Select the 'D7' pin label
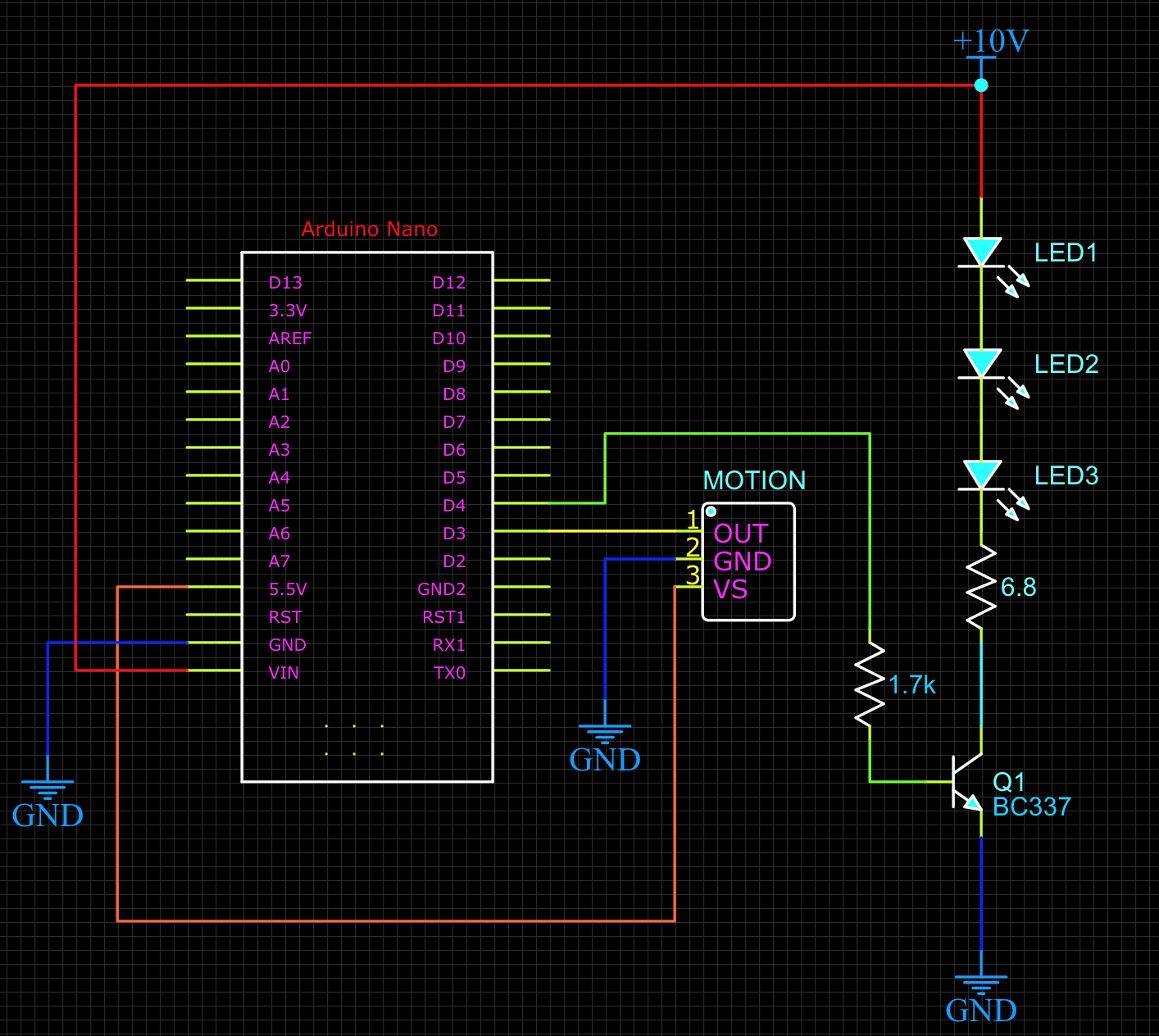The height and width of the screenshot is (1036, 1159). [x=454, y=422]
